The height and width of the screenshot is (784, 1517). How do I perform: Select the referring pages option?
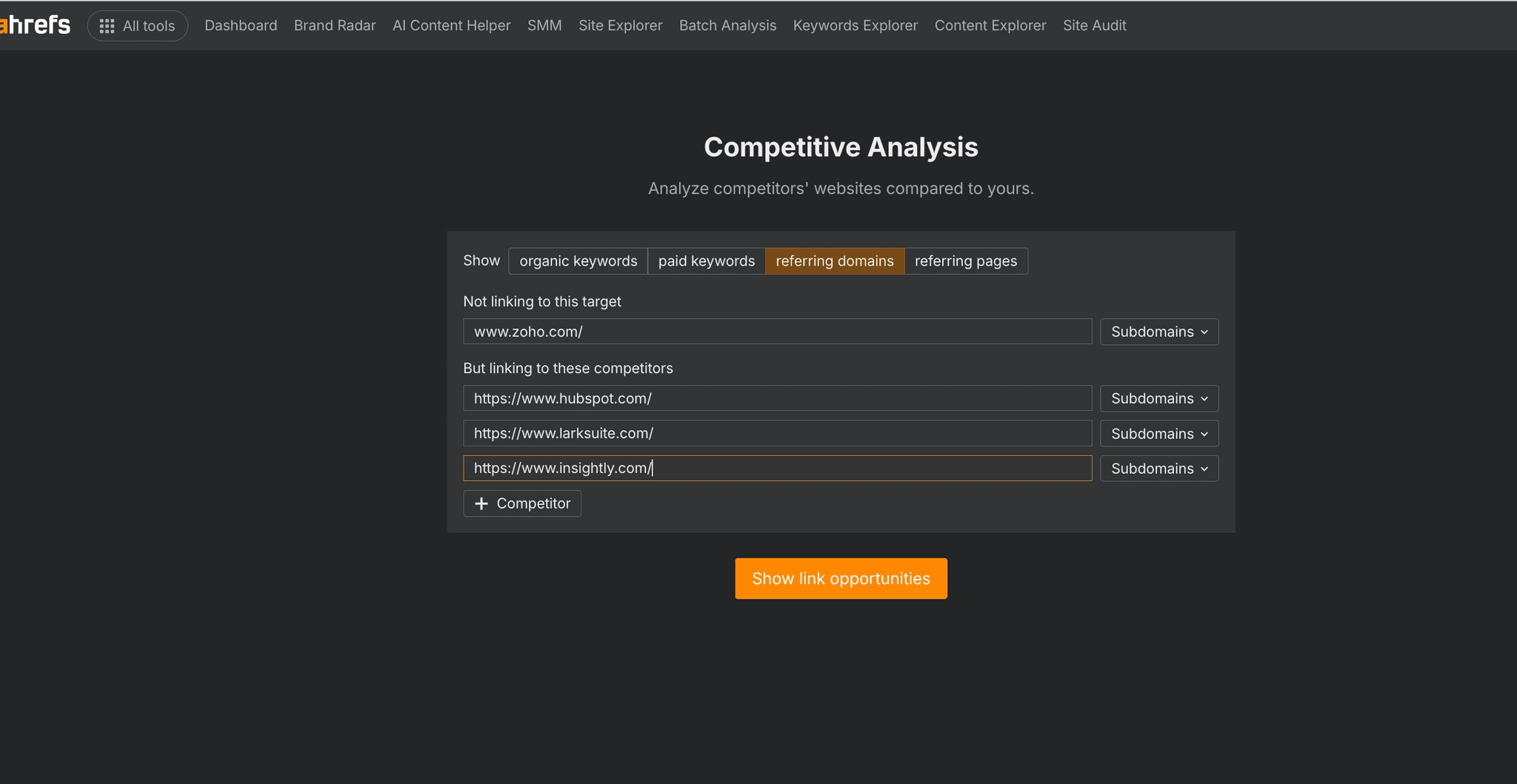(x=966, y=261)
